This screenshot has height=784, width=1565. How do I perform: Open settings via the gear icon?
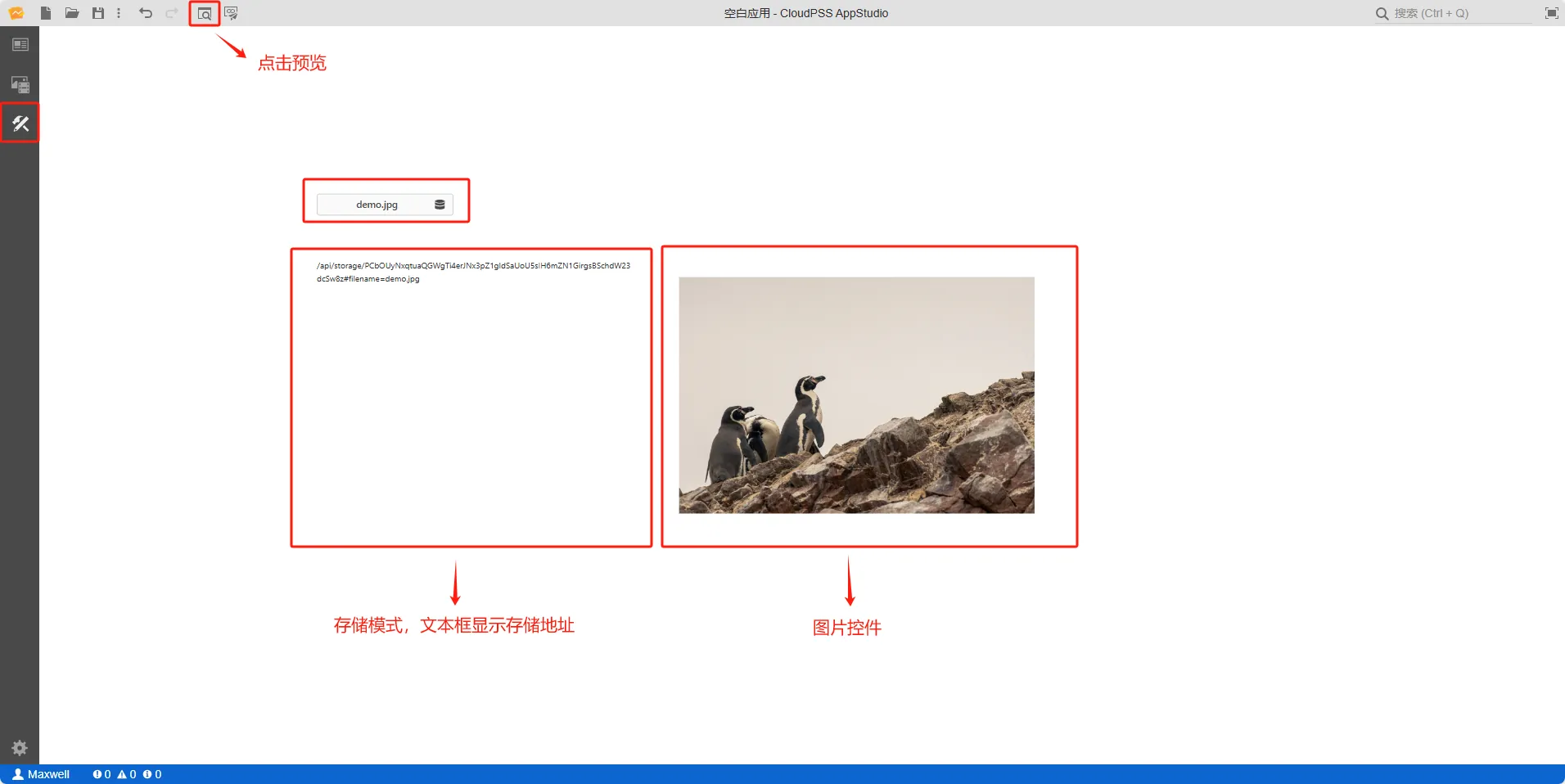coord(20,748)
